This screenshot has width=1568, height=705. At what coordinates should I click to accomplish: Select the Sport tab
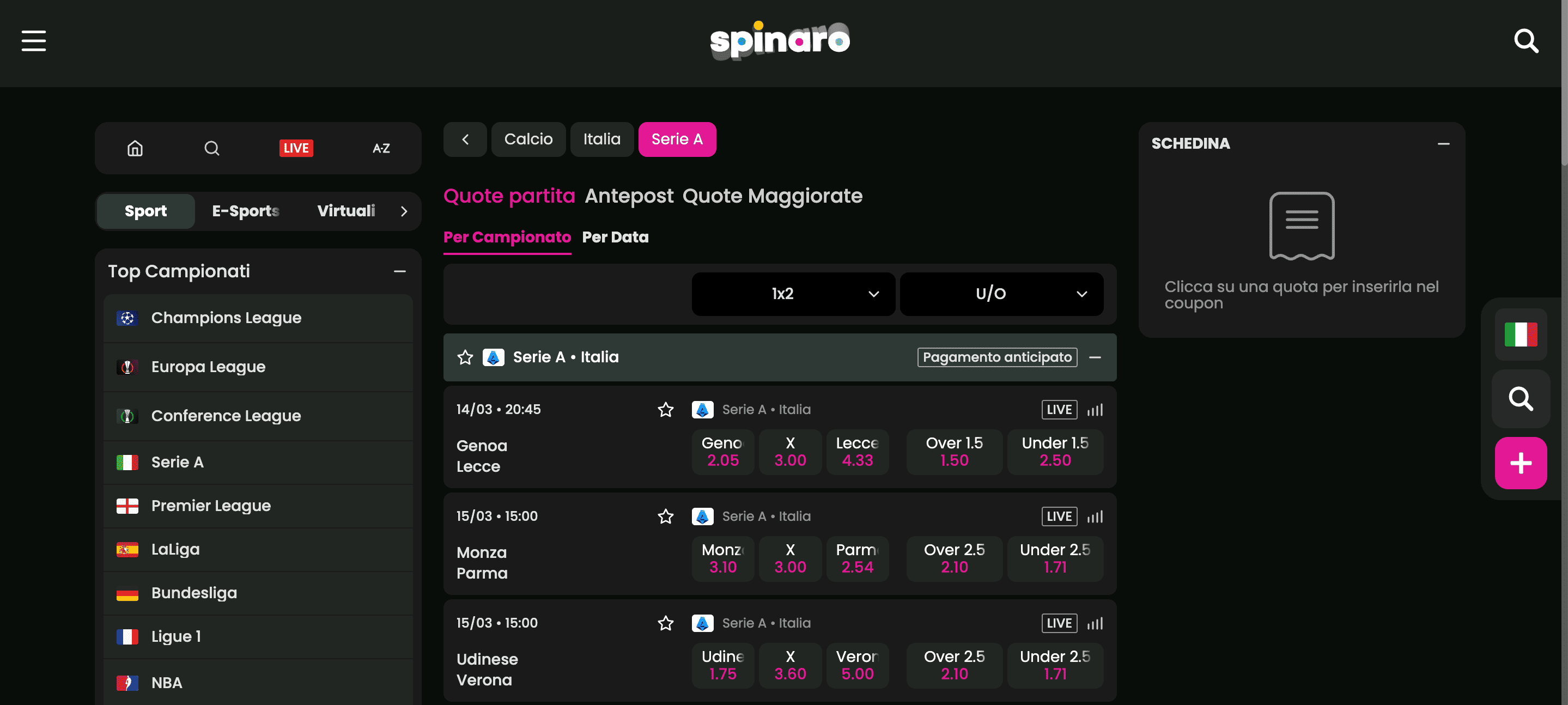(145, 211)
